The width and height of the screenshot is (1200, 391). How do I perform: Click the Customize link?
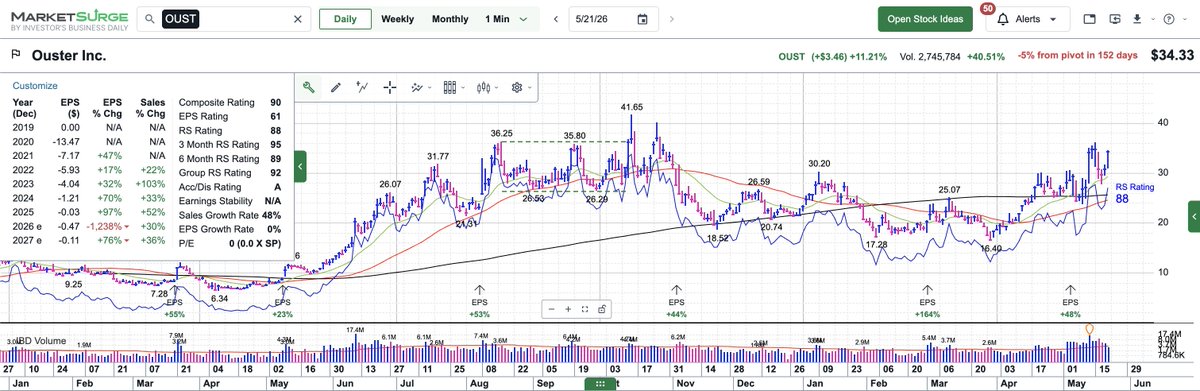[x=34, y=86]
